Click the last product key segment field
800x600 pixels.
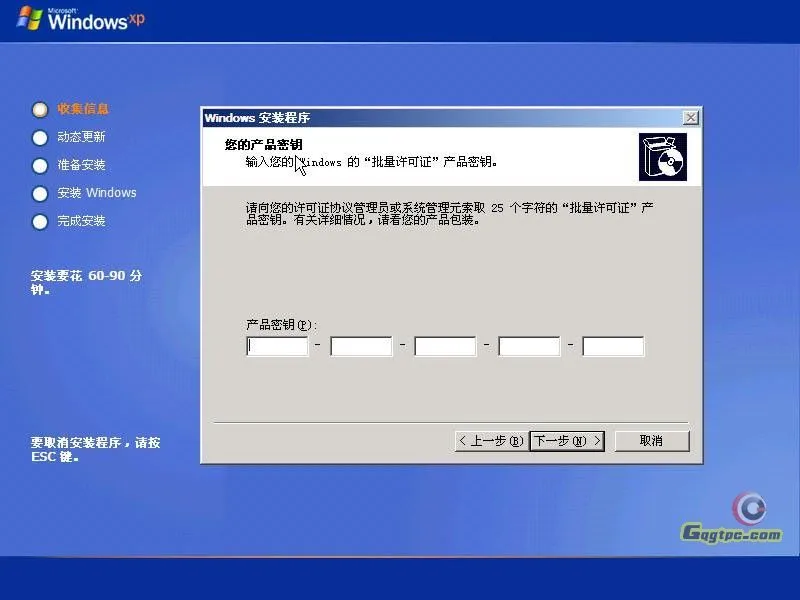tap(613, 345)
